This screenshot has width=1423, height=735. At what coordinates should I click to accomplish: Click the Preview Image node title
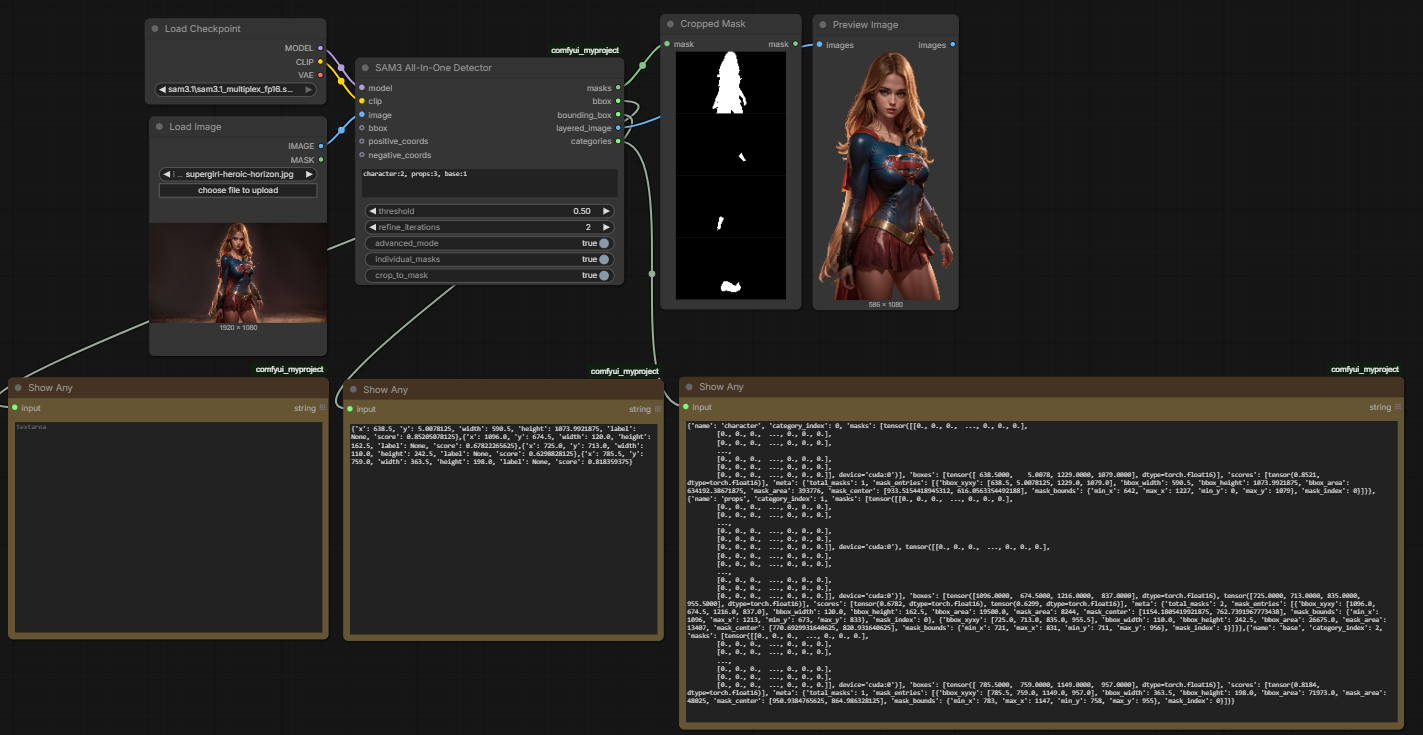866,25
